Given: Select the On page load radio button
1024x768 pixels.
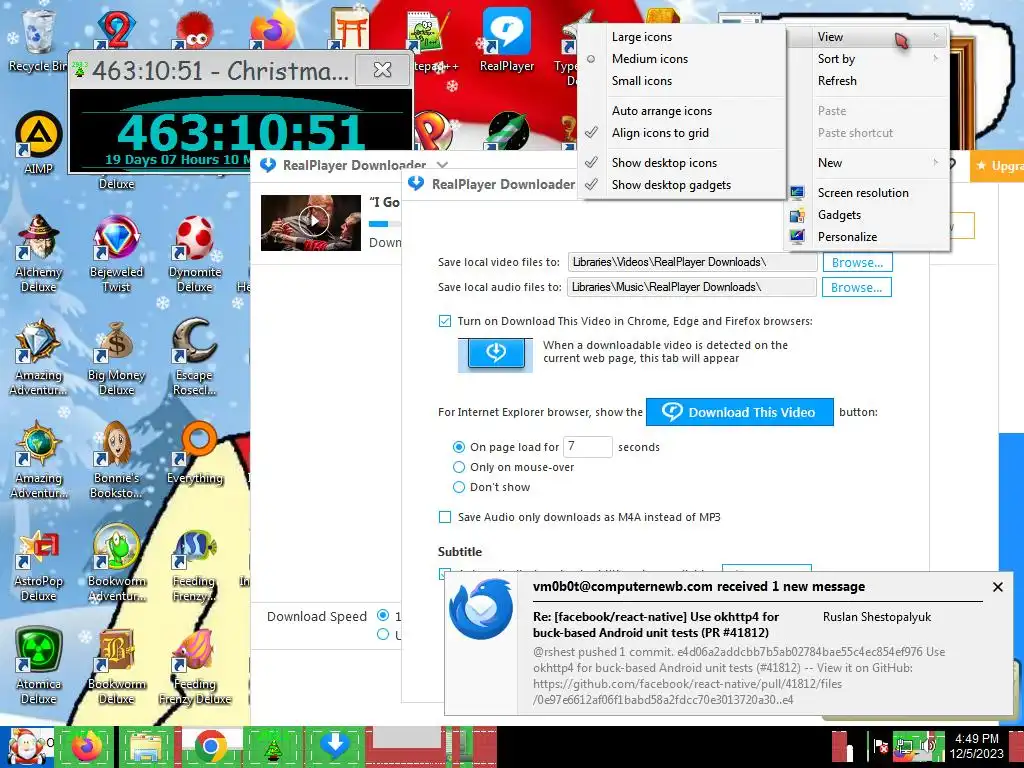Looking at the screenshot, I should click(458, 447).
